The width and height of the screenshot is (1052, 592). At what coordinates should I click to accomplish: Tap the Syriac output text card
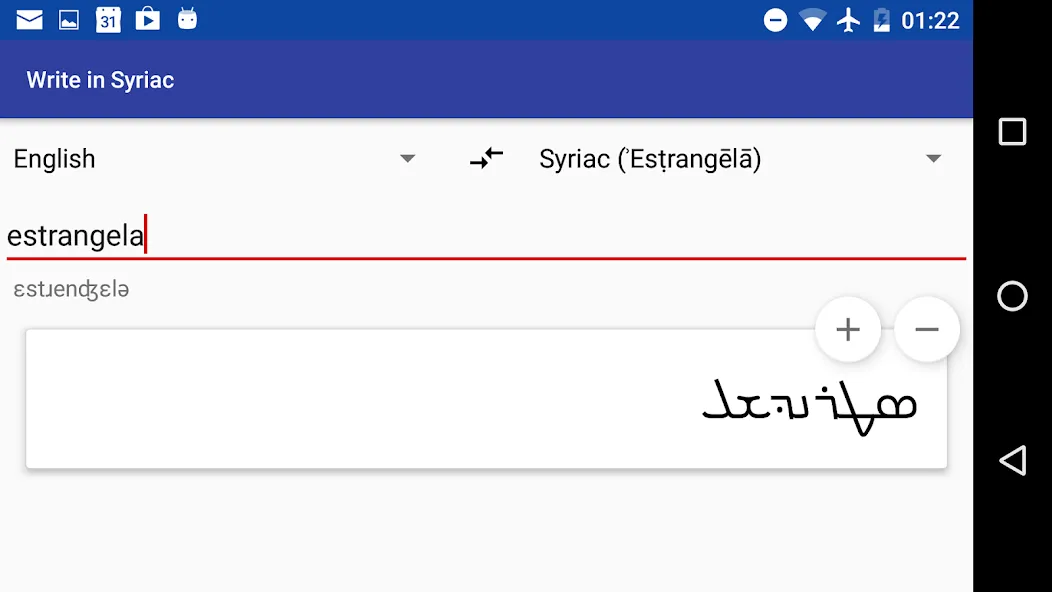click(486, 399)
